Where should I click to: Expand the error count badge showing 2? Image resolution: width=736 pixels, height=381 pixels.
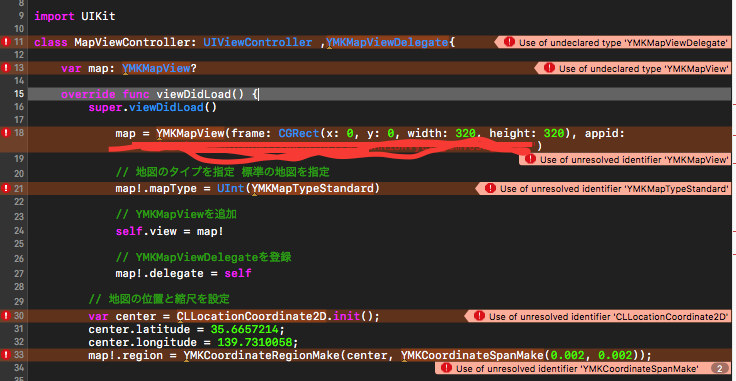(x=719, y=368)
